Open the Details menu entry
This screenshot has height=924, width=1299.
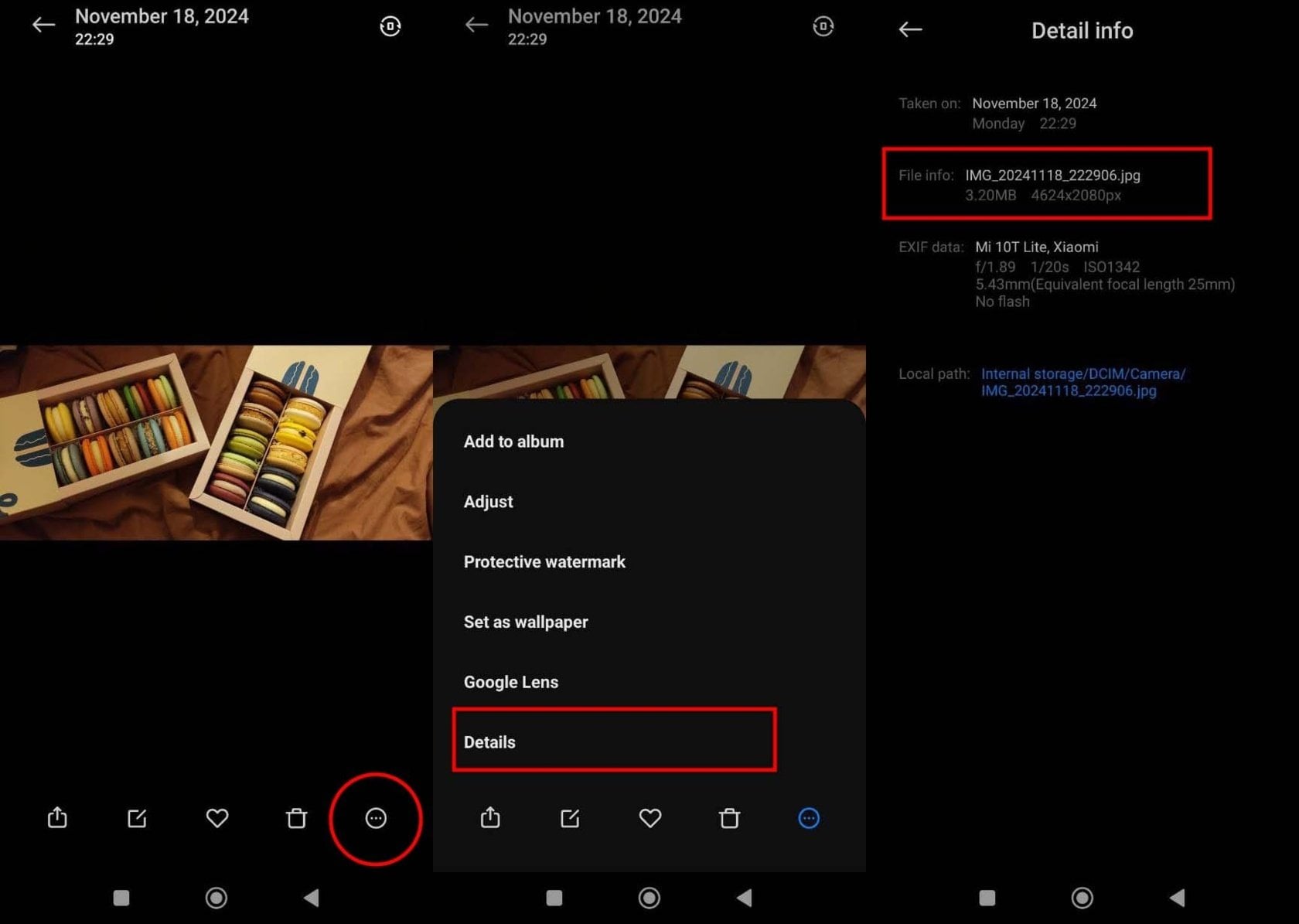[x=489, y=742]
